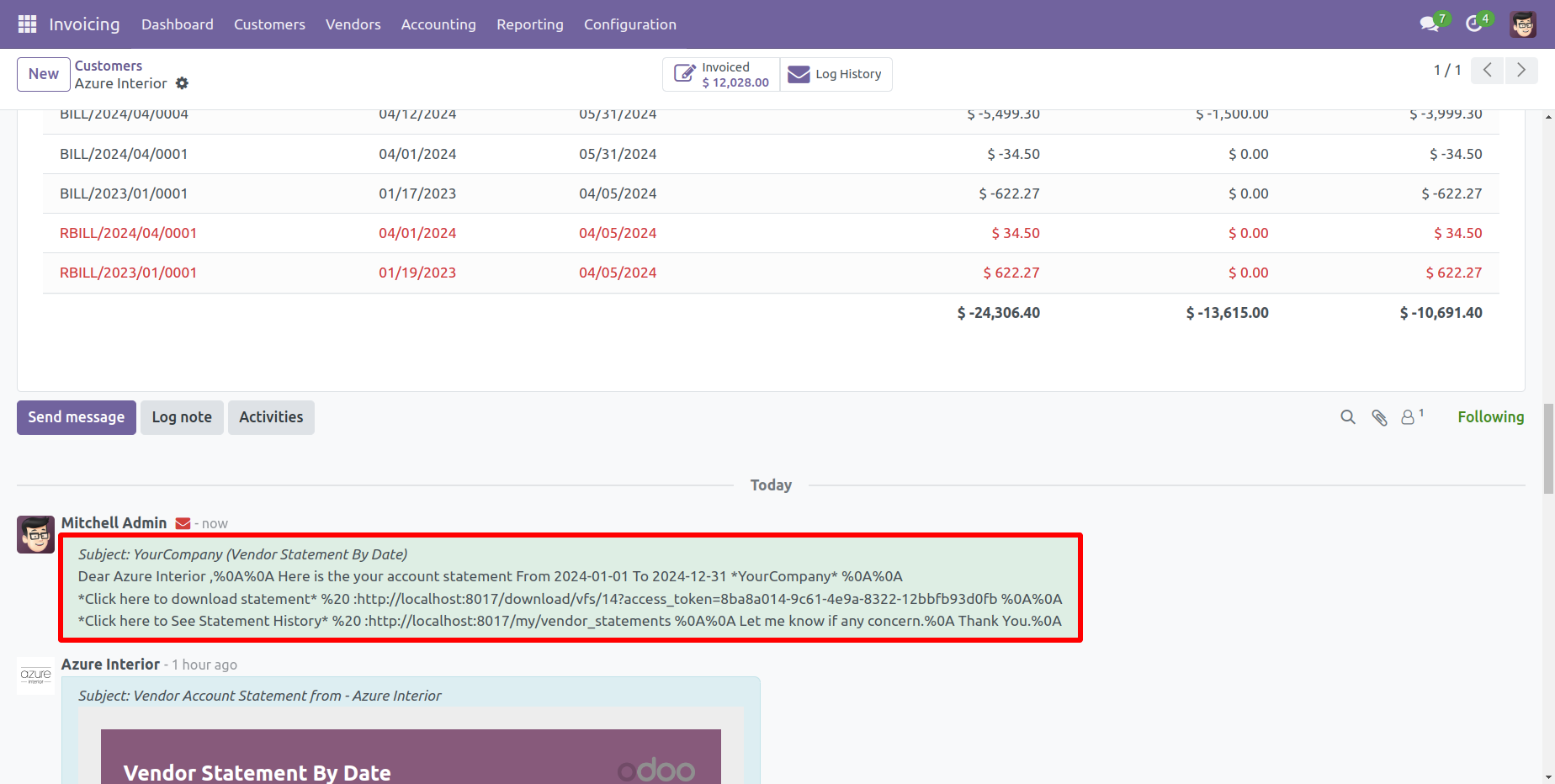Go to the previous record arrow
This screenshot has width=1555, height=784.
point(1488,71)
